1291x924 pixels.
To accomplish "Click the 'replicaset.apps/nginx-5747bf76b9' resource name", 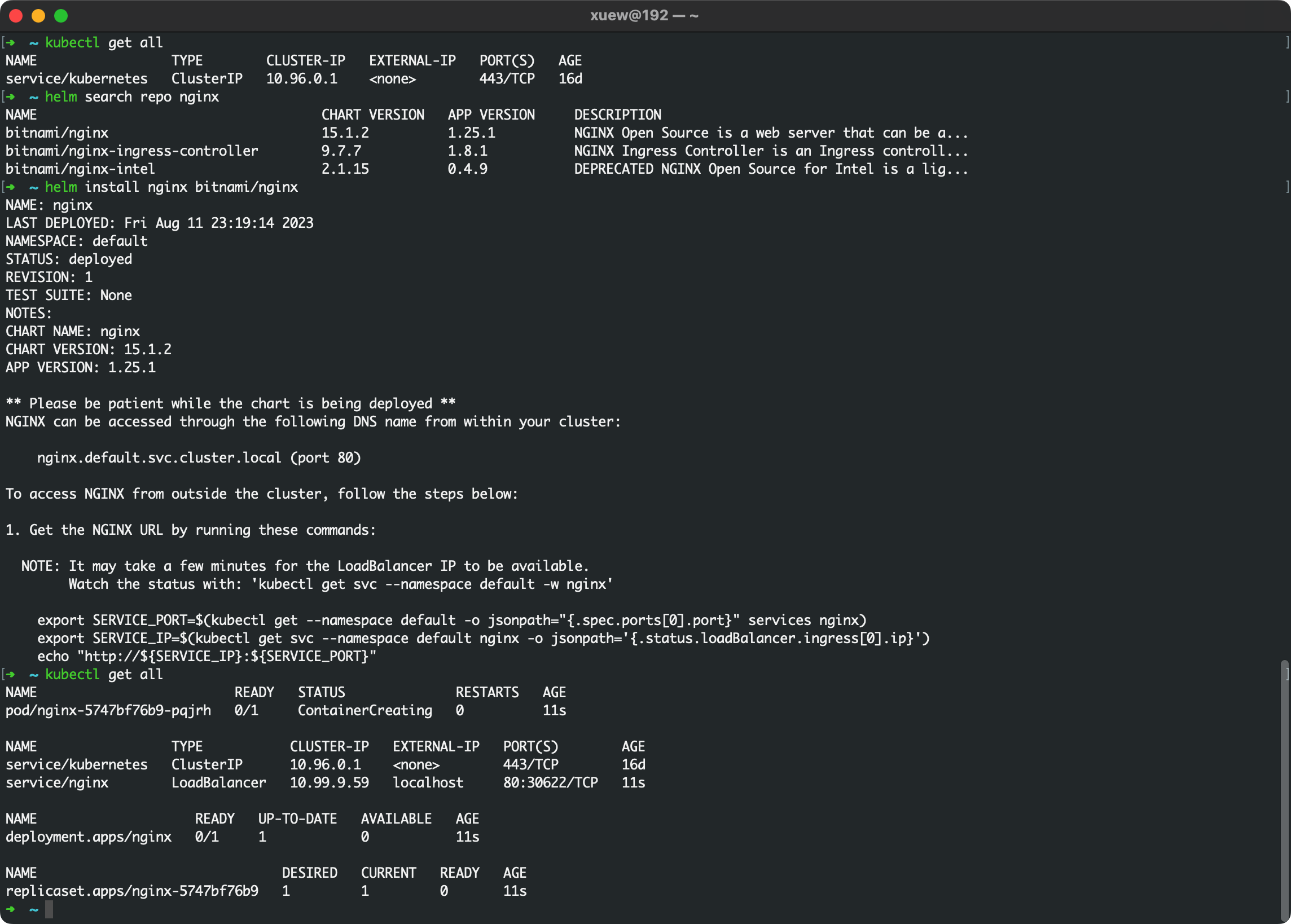I will point(131,891).
